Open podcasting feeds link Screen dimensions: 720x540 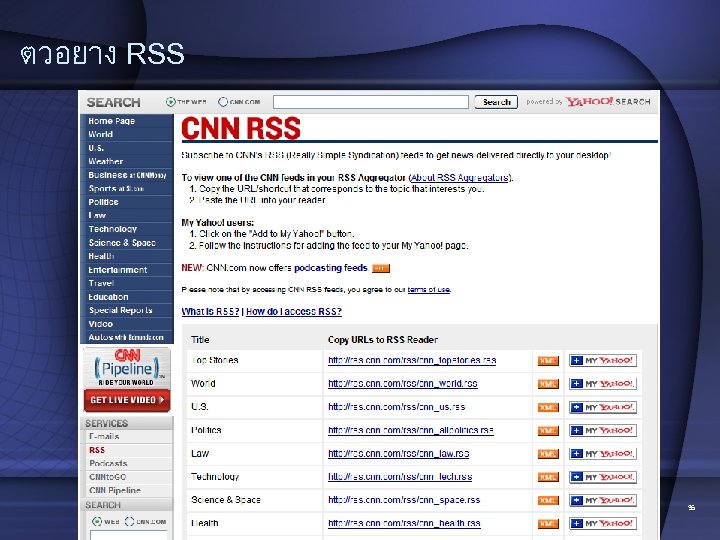tap(331, 268)
